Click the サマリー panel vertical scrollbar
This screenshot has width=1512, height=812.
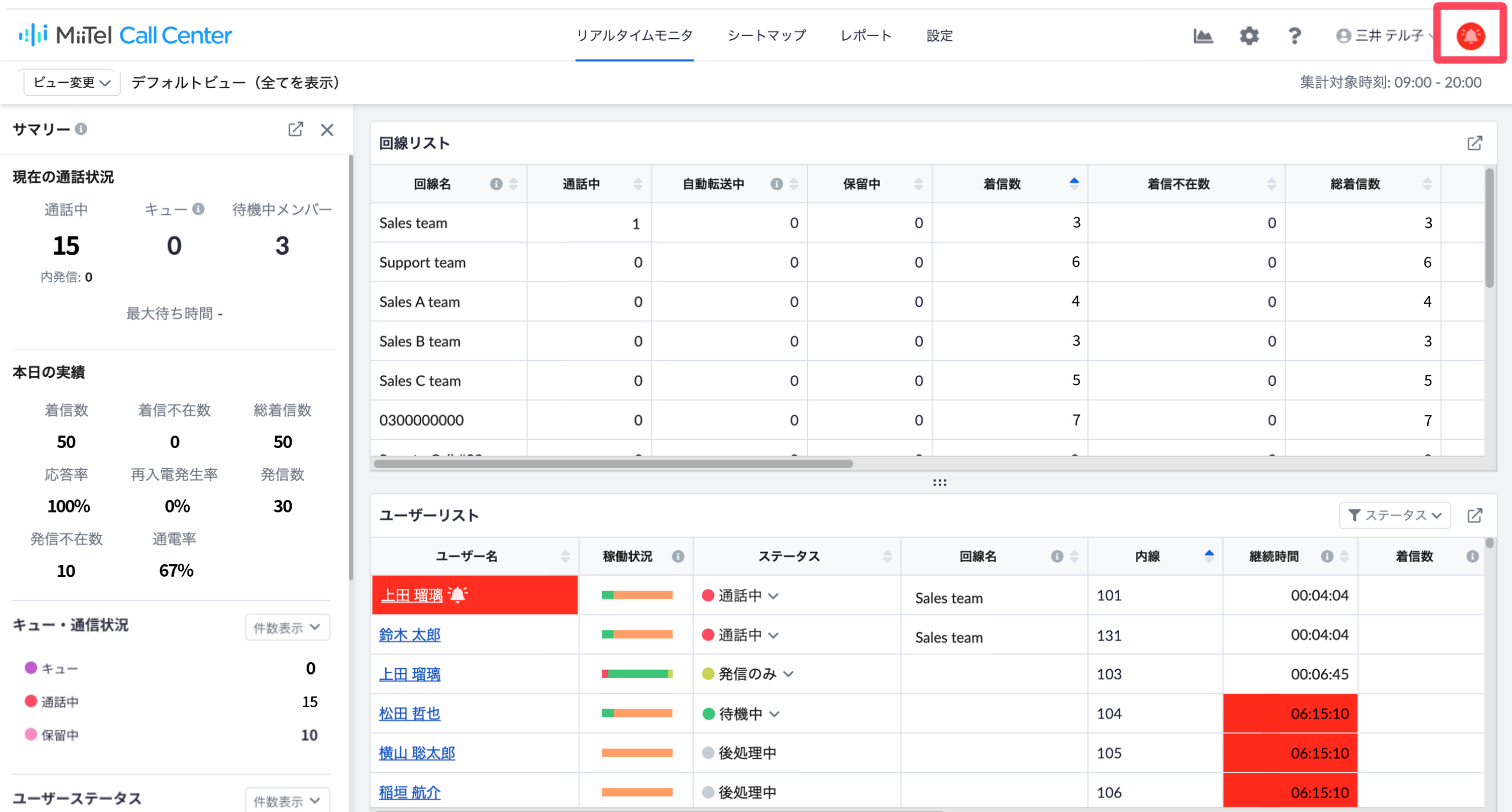coord(350,367)
